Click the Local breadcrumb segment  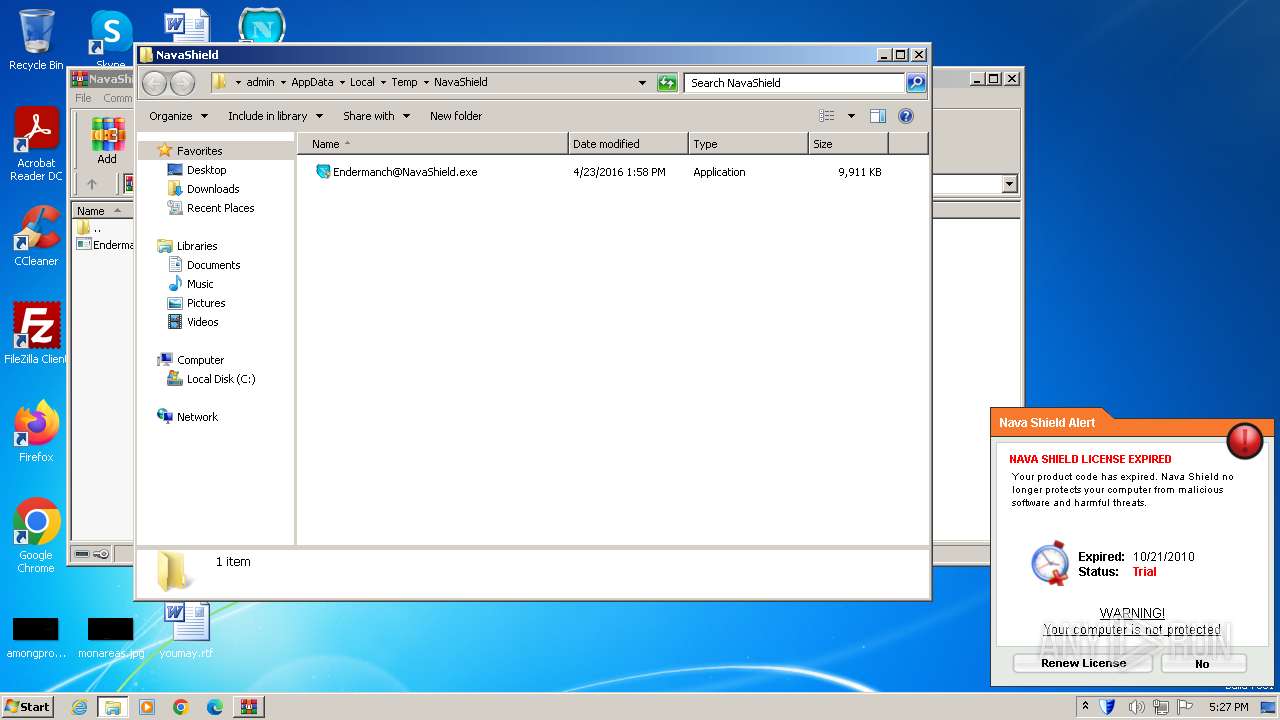tap(362, 83)
